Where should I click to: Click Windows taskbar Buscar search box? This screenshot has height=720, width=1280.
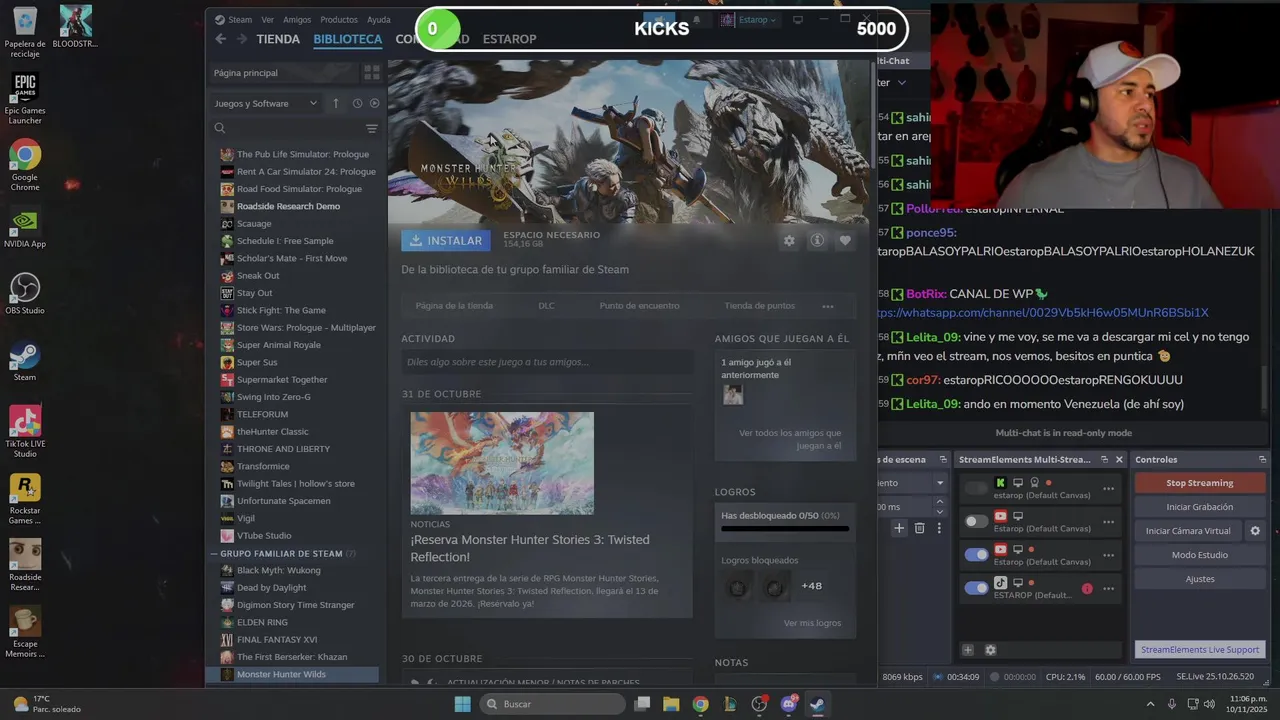click(x=552, y=704)
